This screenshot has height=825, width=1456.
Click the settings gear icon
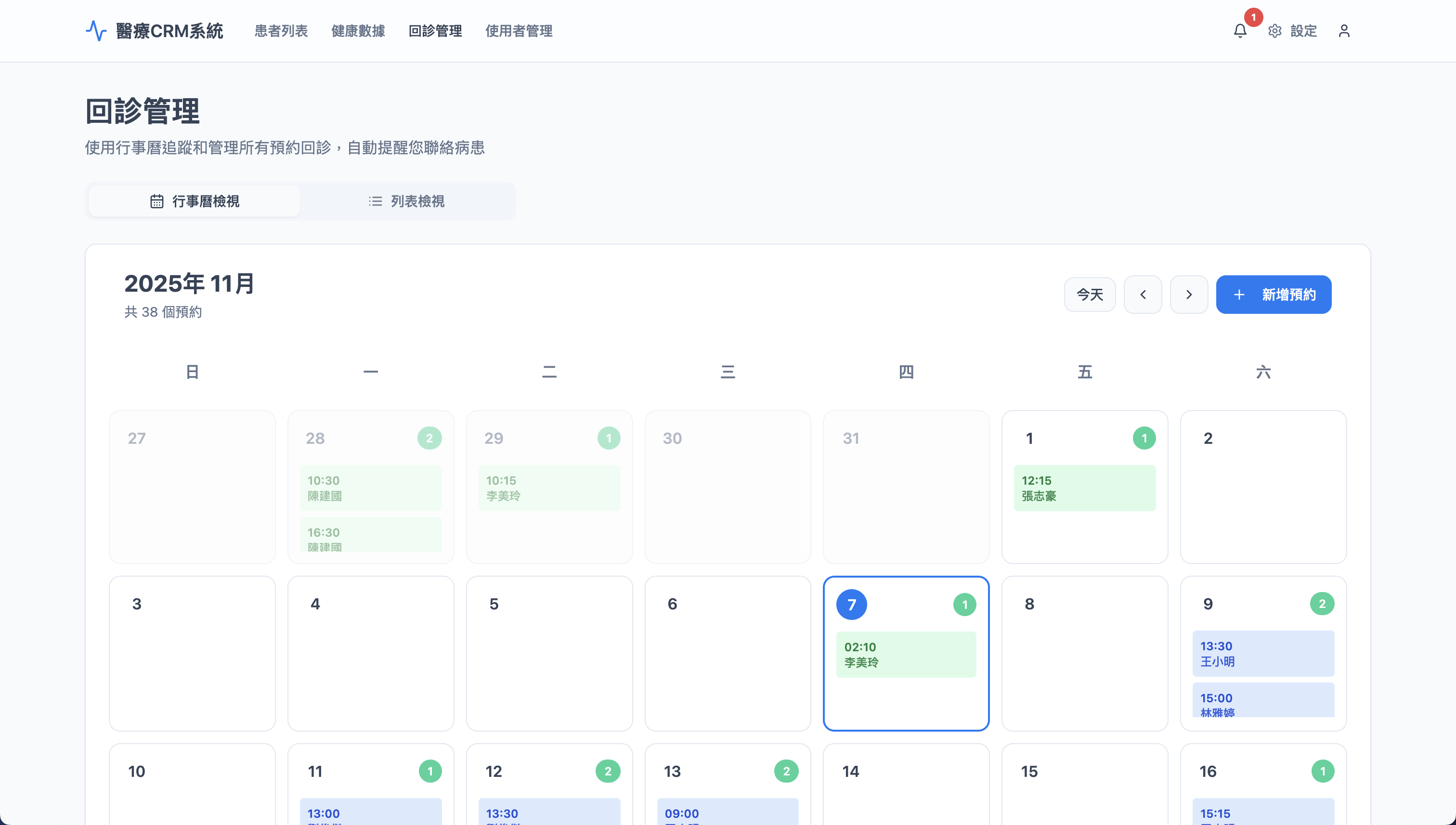pyautogui.click(x=1274, y=31)
